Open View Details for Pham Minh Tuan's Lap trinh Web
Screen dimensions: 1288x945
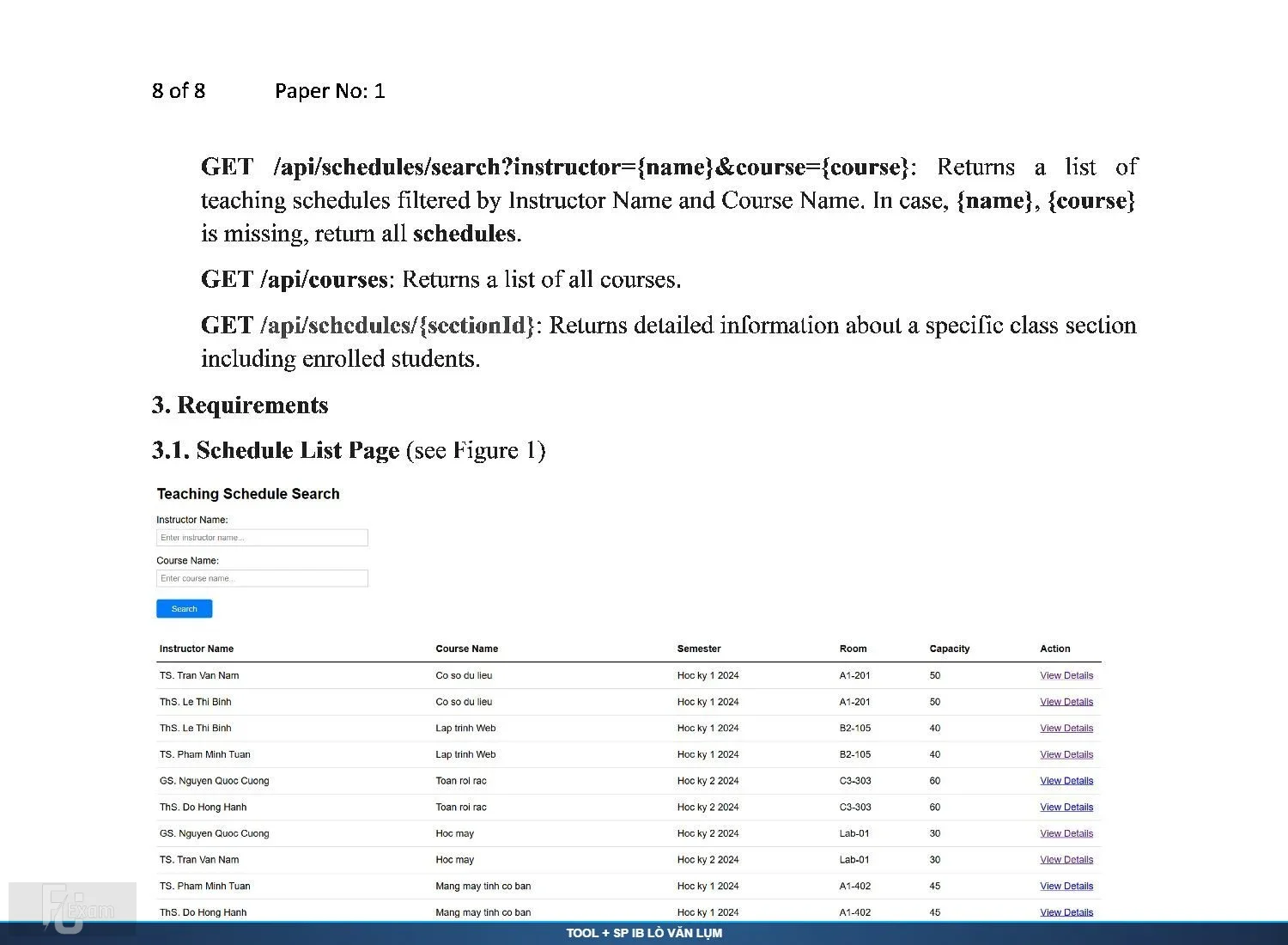point(1066,754)
